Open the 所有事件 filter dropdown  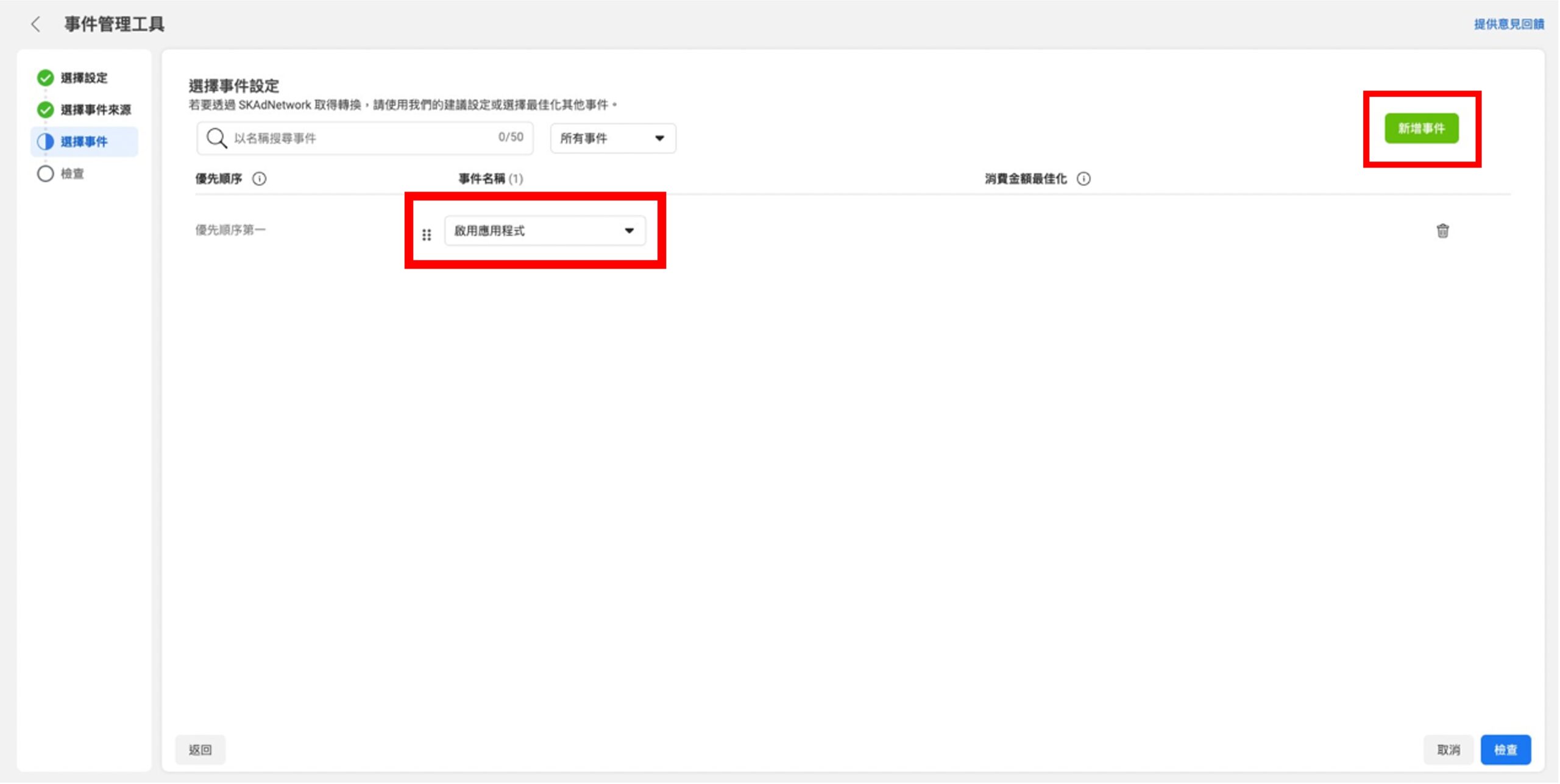tap(612, 139)
